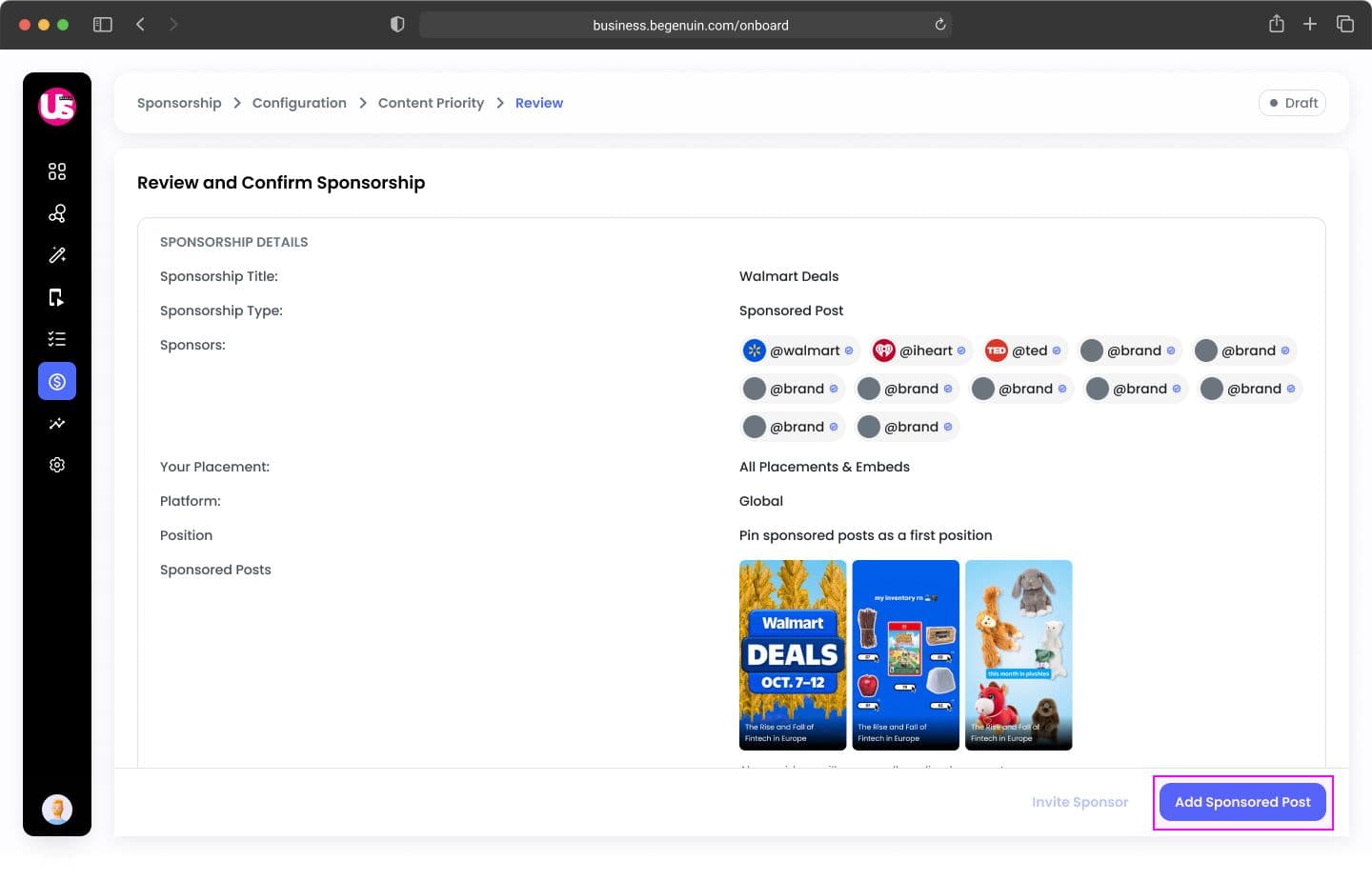Viewport: 1372px width, 881px height.
Task: Open the inventory sponsored post thumbnail
Action: coord(906,655)
